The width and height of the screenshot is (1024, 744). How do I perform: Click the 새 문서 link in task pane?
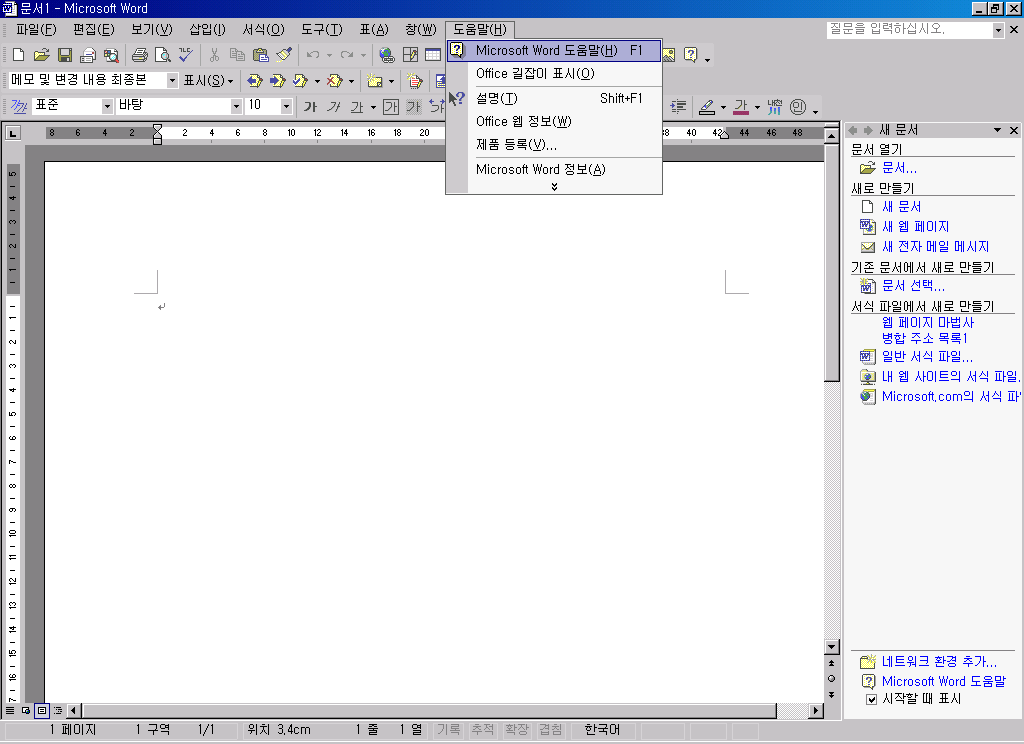click(901, 207)
